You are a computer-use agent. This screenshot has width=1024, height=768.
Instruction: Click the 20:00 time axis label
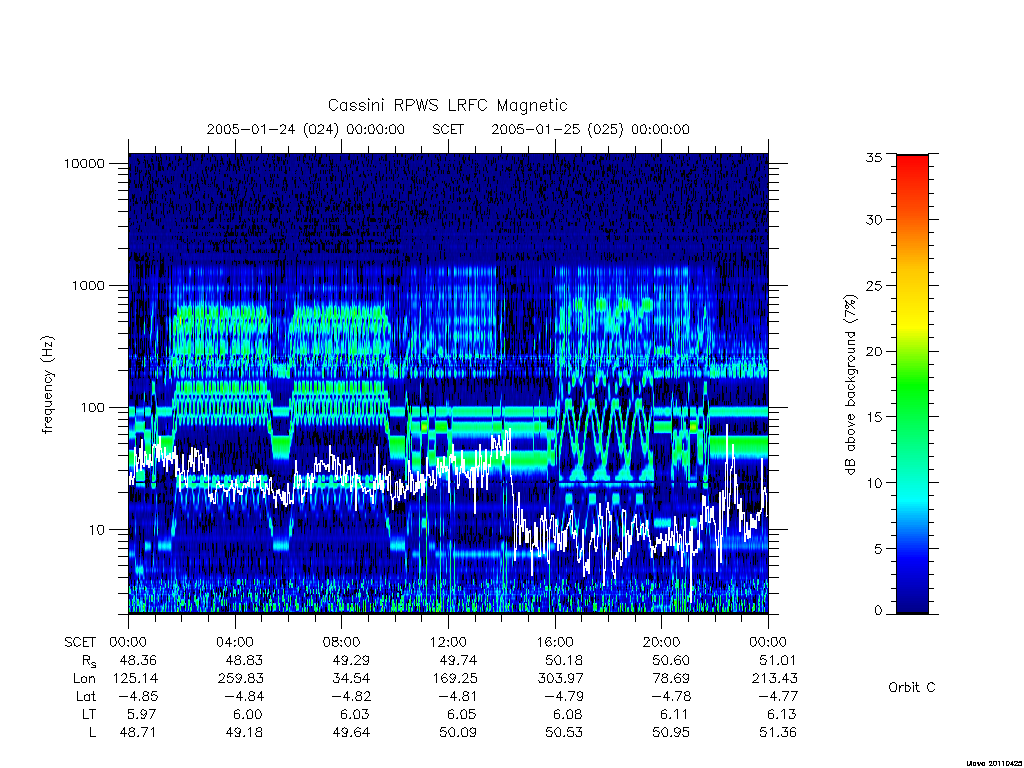(x=662, y=643)
